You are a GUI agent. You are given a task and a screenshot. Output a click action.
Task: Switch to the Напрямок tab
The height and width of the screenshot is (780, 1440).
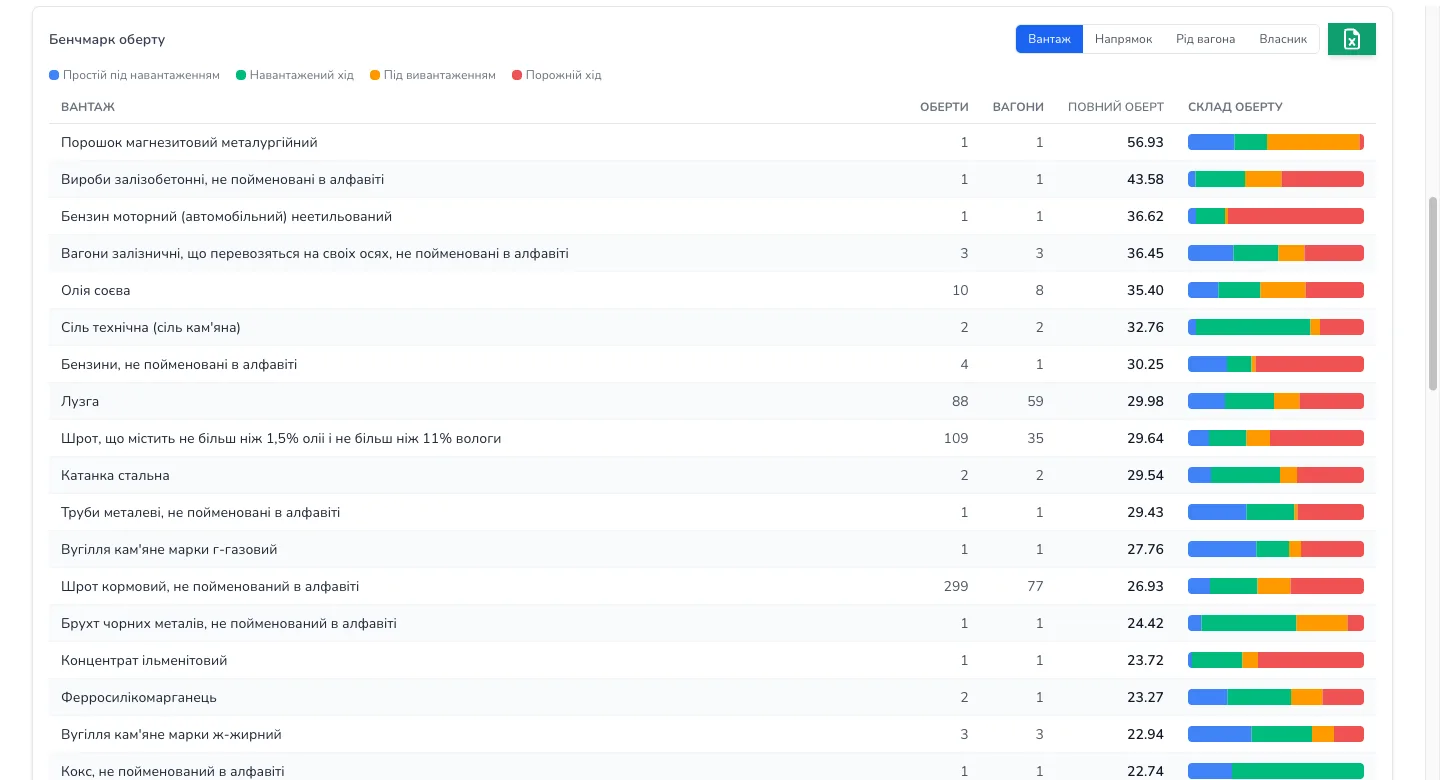tap(1123, 39)
